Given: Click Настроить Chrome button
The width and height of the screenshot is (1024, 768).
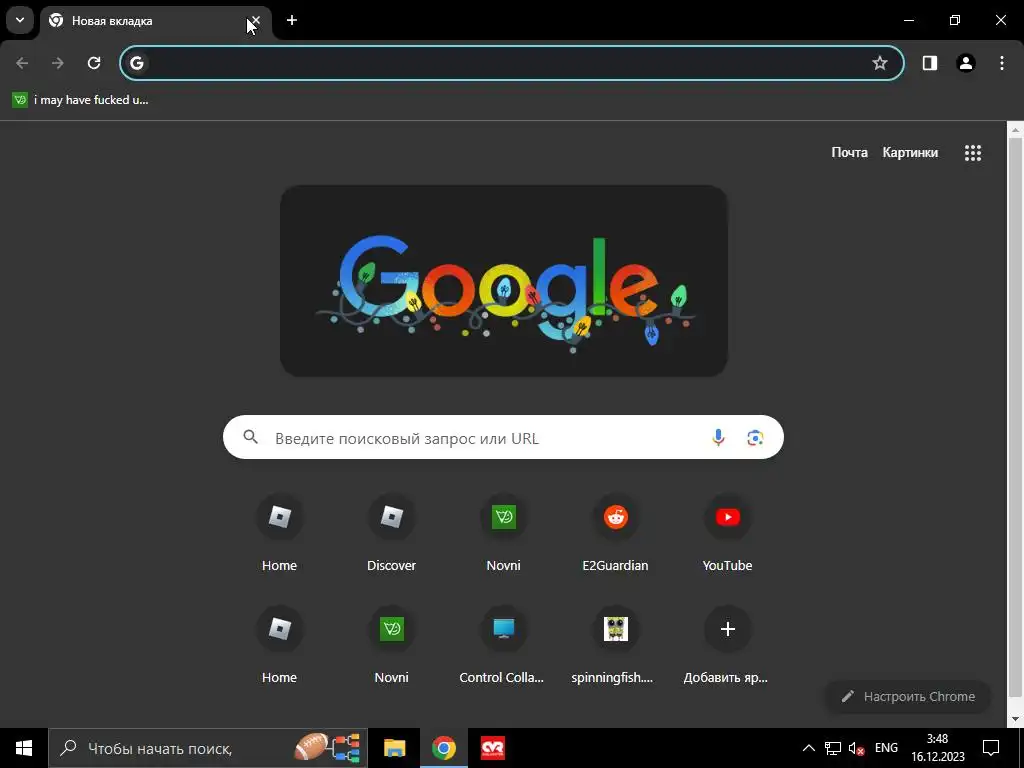Looking at the screenshot, I should 908,696.
